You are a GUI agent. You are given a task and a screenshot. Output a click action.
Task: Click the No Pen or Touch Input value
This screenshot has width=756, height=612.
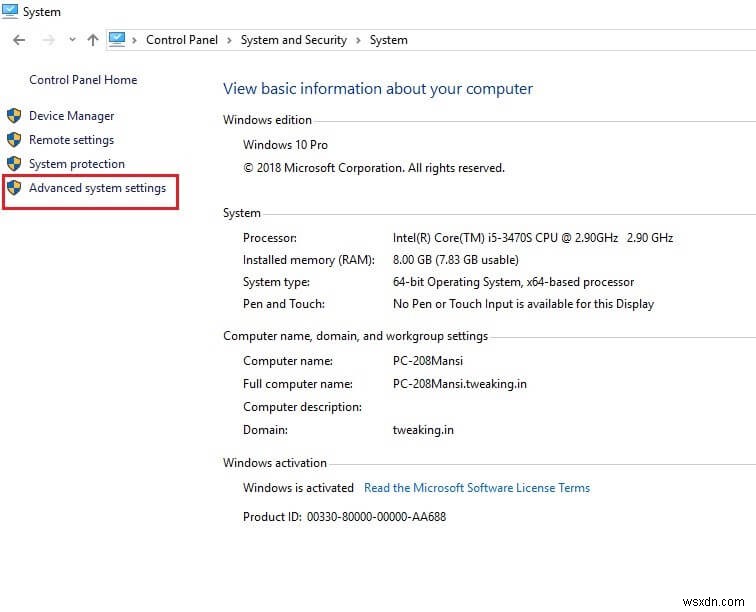click(x=523, y=304)
